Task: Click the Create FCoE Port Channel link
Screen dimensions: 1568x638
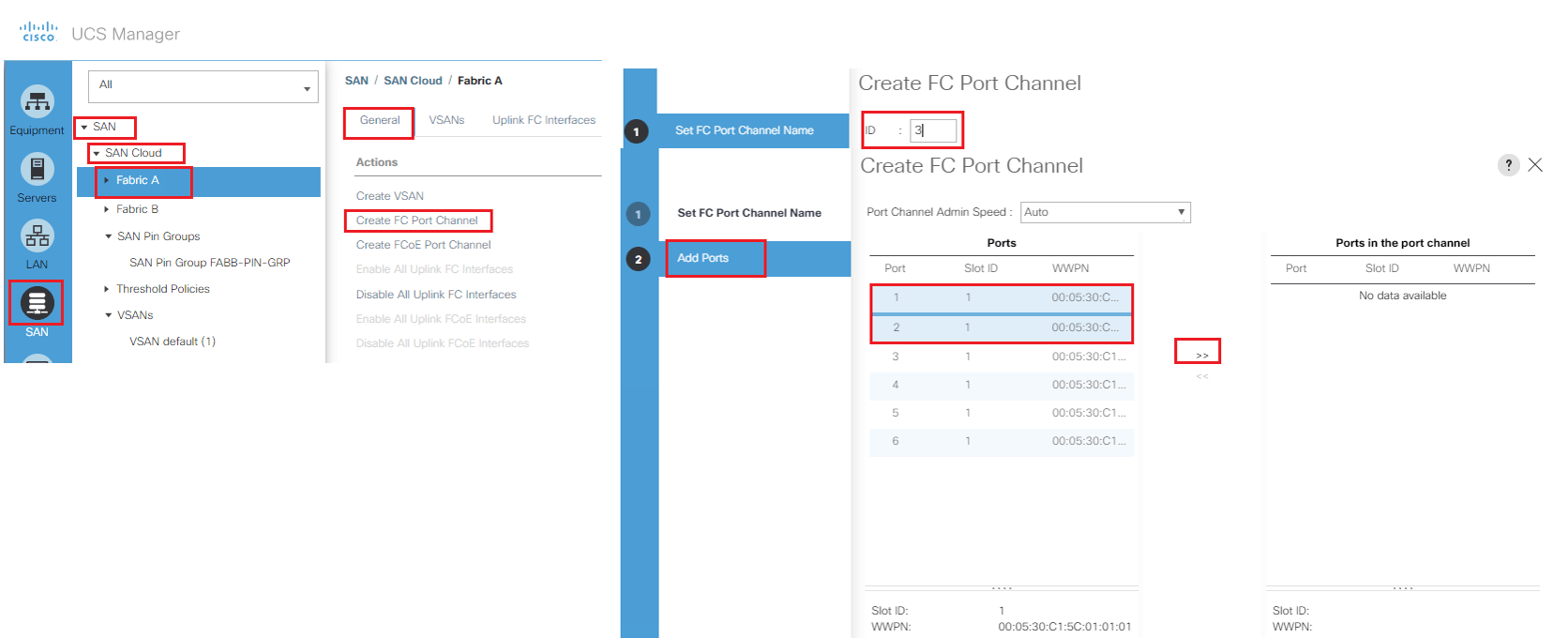Action: point(424,245)
